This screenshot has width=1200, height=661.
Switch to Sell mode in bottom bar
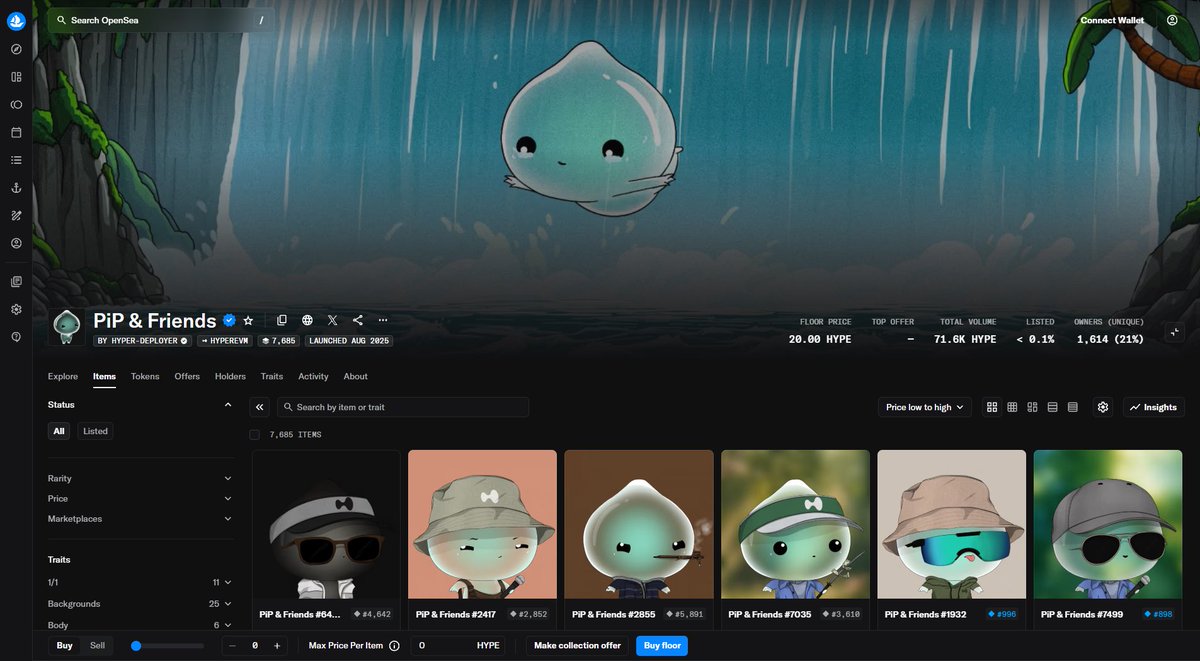[x=97, y=646]
